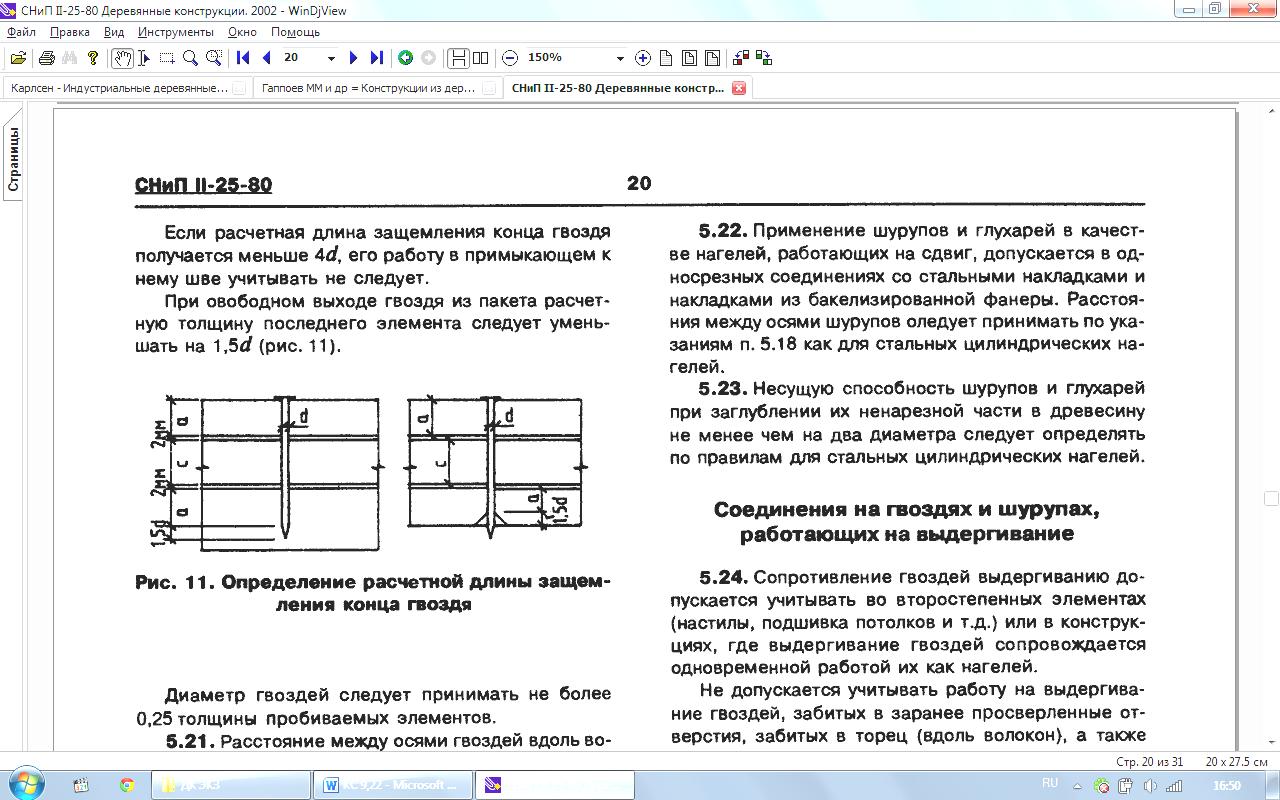Choose the rectangle selection tool

coord(167,58)
